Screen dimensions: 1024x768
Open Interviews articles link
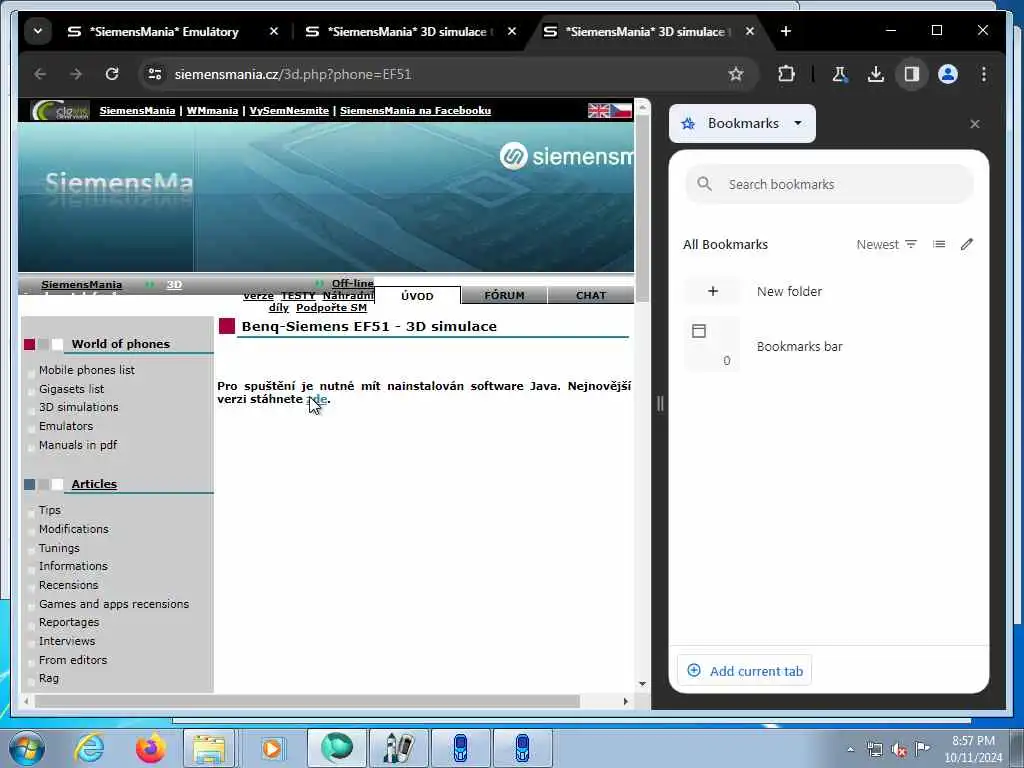[67, 641]
